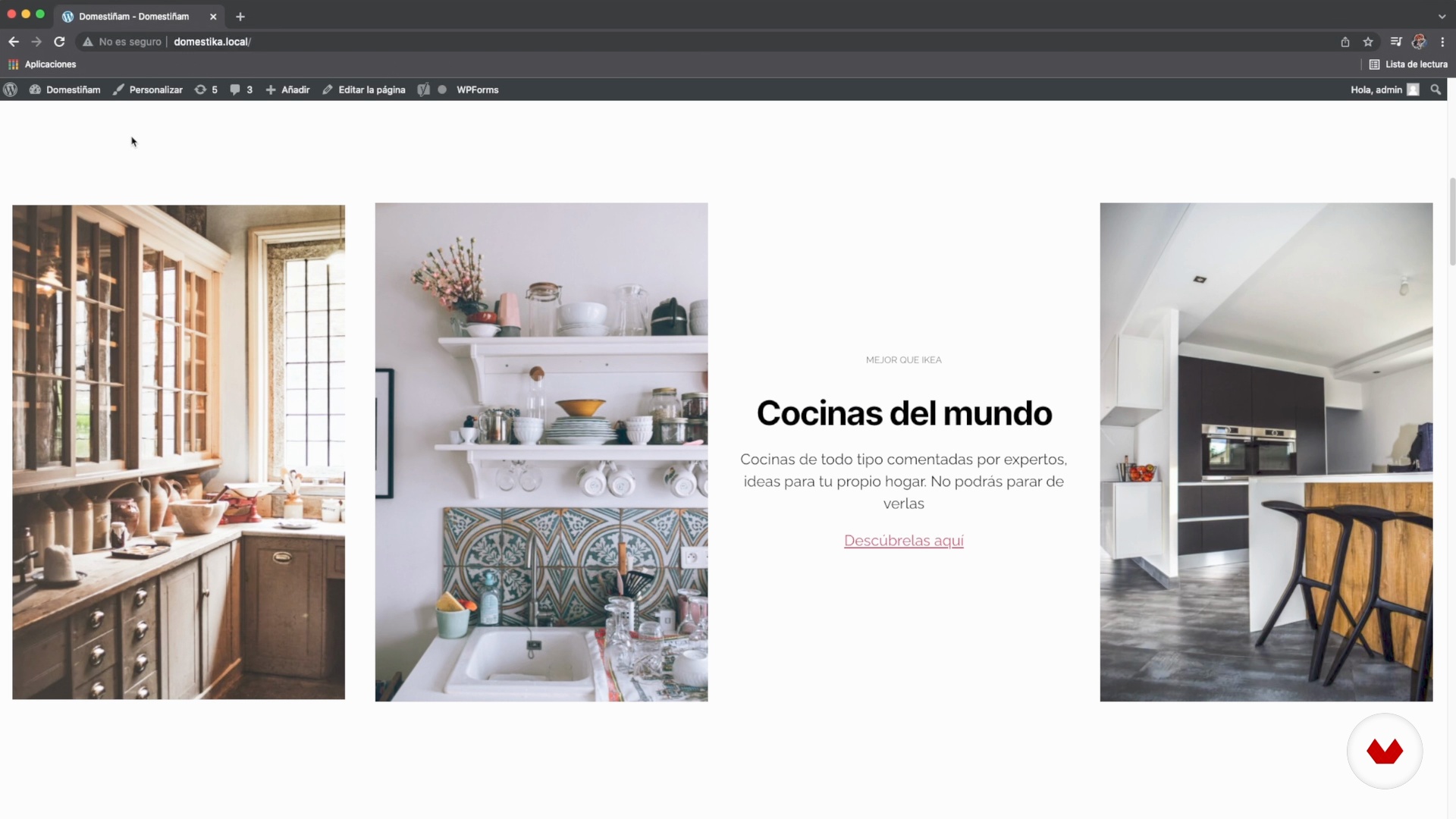Open Chrome three-dot menu
Image resolution: width=1456 pixels, height=819 pixels.
[x=1442, y=42]
